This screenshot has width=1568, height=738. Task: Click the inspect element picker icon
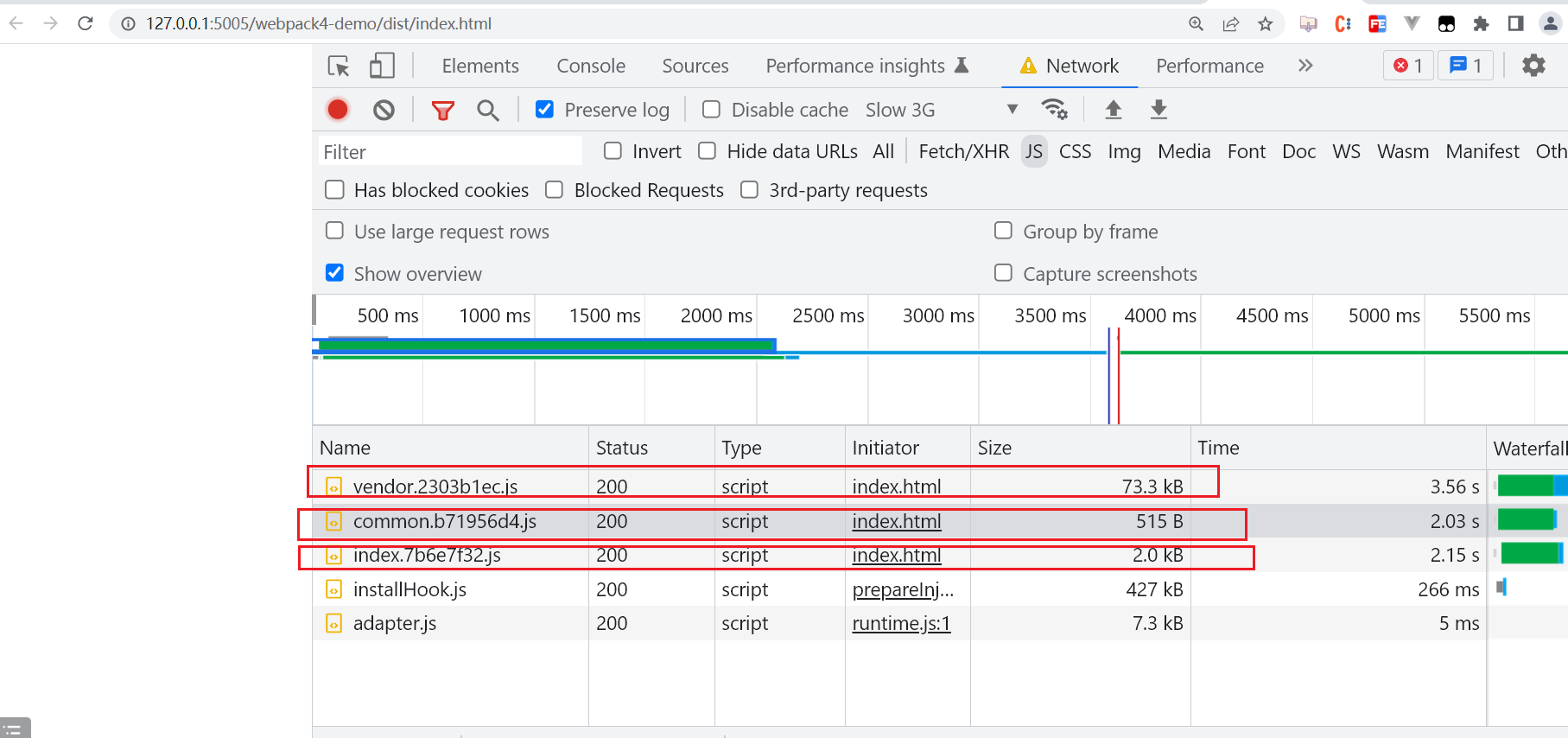[x=339, y=67]
